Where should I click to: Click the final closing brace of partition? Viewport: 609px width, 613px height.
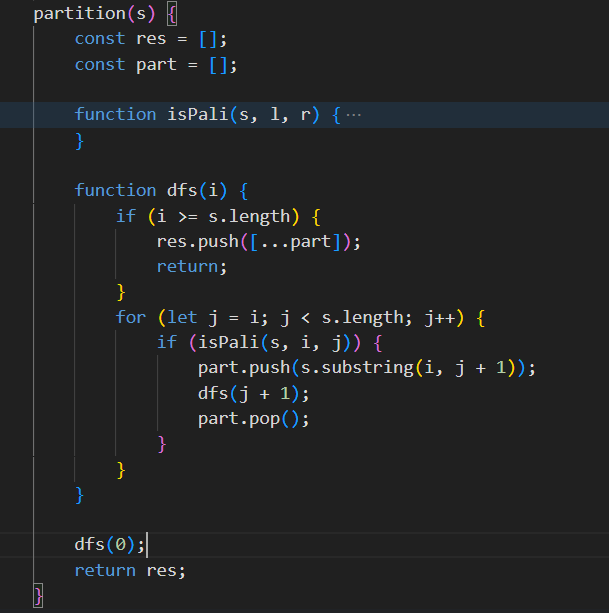click(38, 596)
